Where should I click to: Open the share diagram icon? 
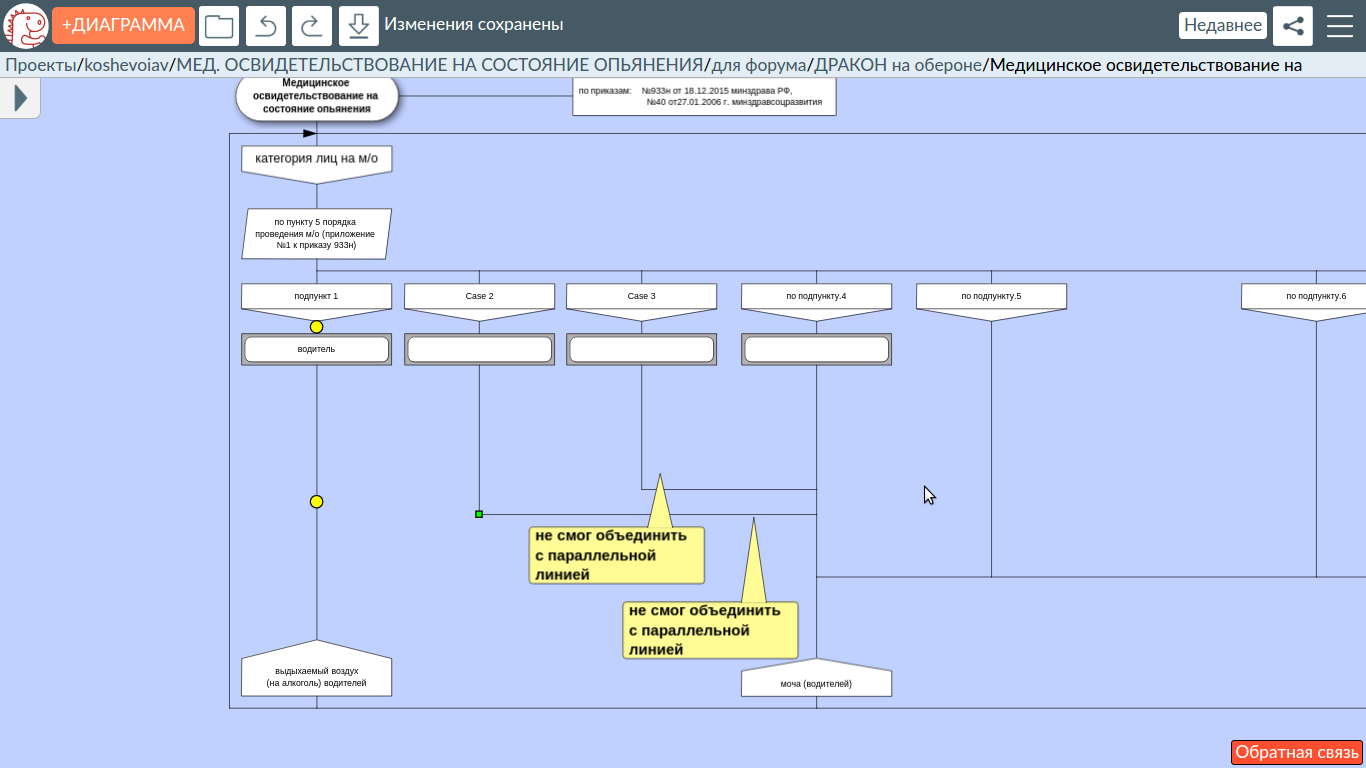coord(1293,26)
